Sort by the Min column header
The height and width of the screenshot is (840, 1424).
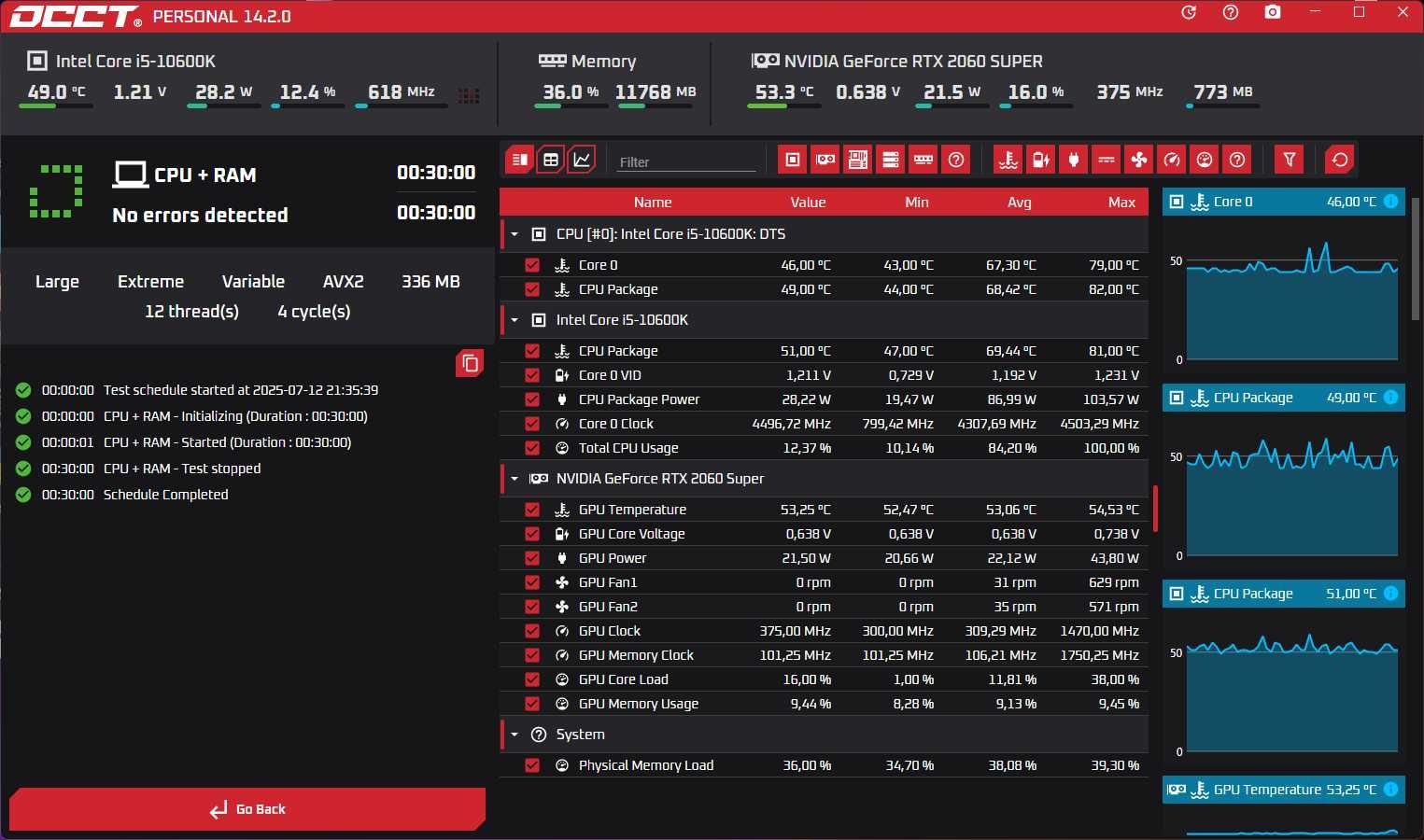(x=917, y=203)
